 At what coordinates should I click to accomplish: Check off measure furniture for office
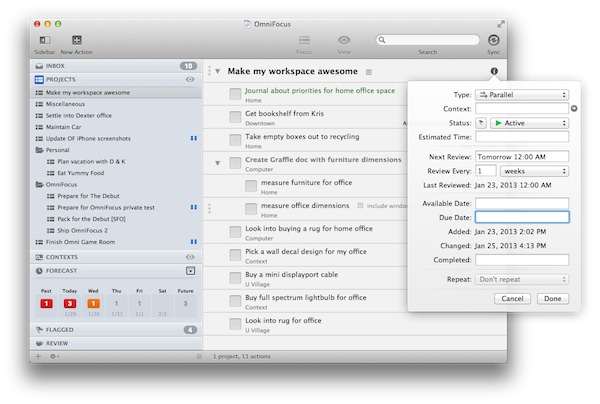click(x=251, y=186)
